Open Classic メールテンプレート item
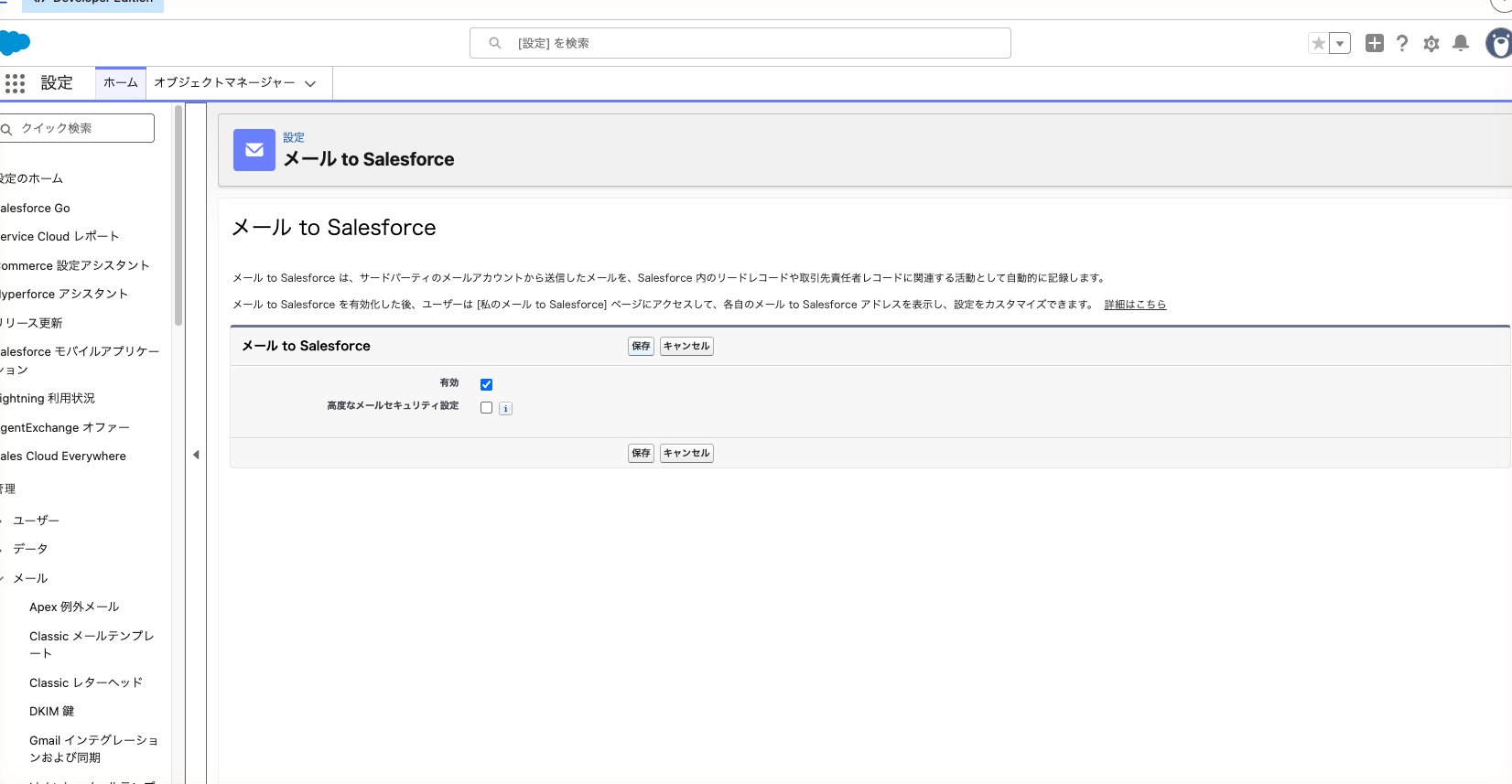This screenshot has height=784, width=1512. click(x=92, y=644)
